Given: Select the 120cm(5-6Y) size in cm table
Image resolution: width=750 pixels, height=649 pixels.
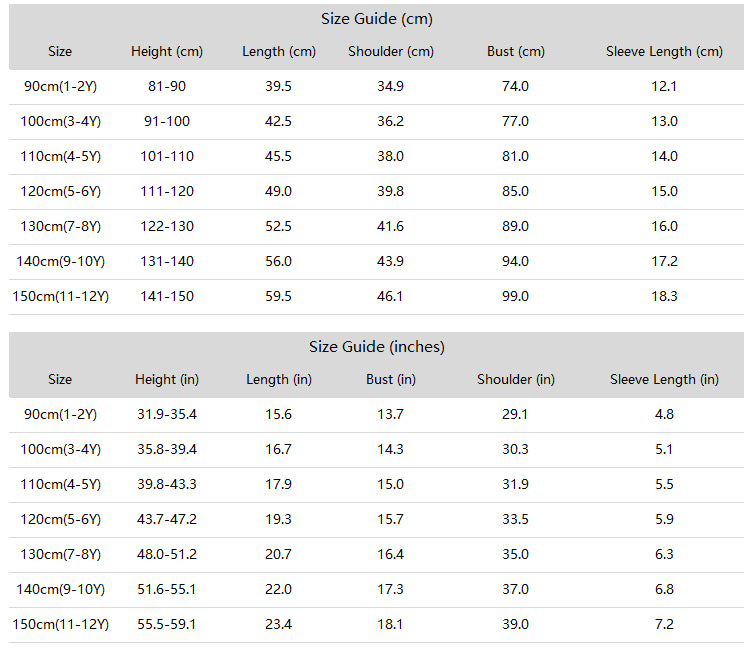Looking at the screenshot, I should pos(61,192).
